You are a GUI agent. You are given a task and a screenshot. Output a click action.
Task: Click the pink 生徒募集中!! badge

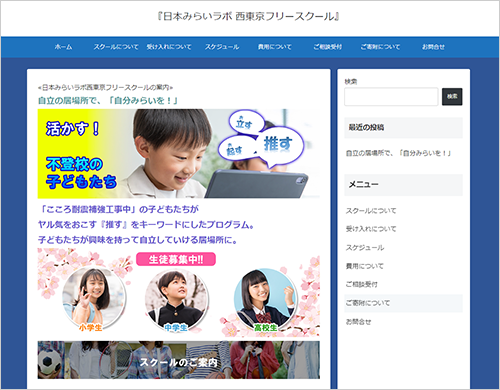click(176, 259)
